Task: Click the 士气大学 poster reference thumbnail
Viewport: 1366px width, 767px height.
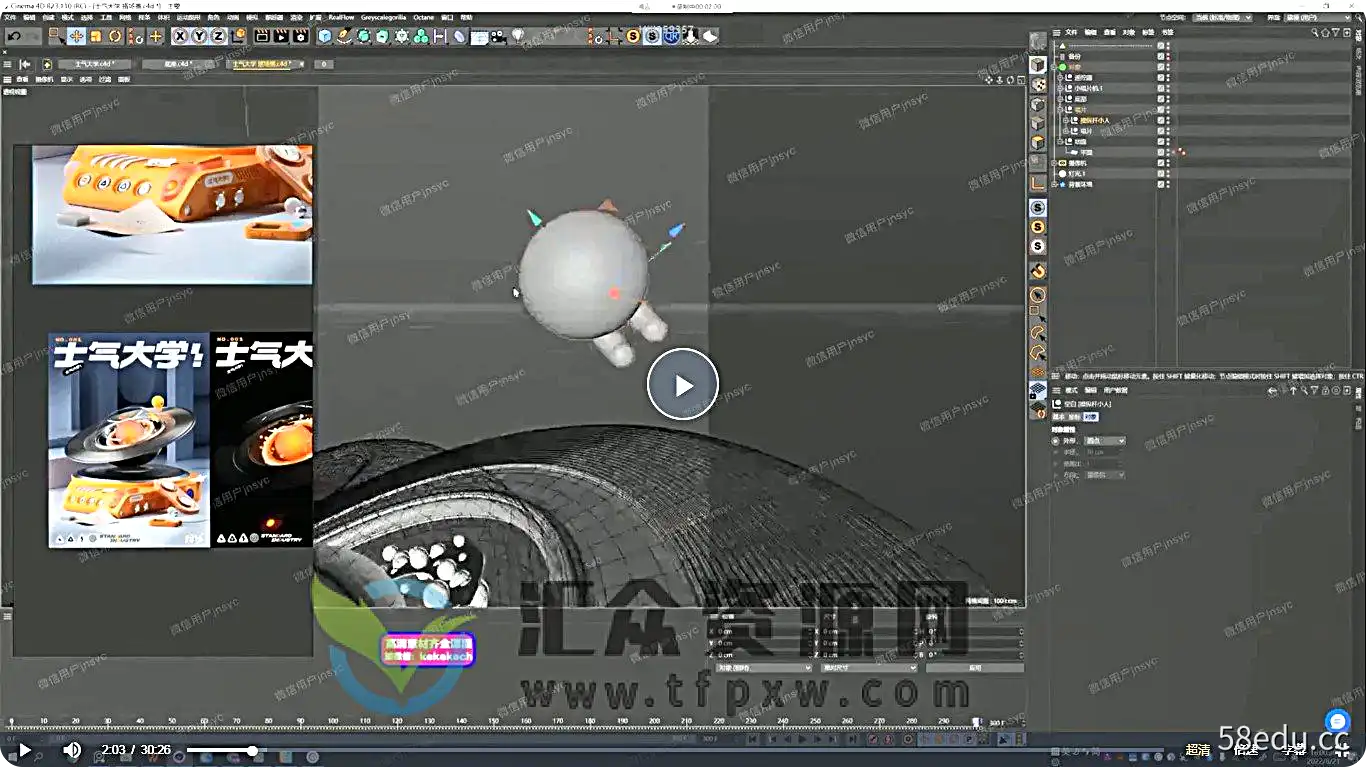Action: [x=129, y=440]
